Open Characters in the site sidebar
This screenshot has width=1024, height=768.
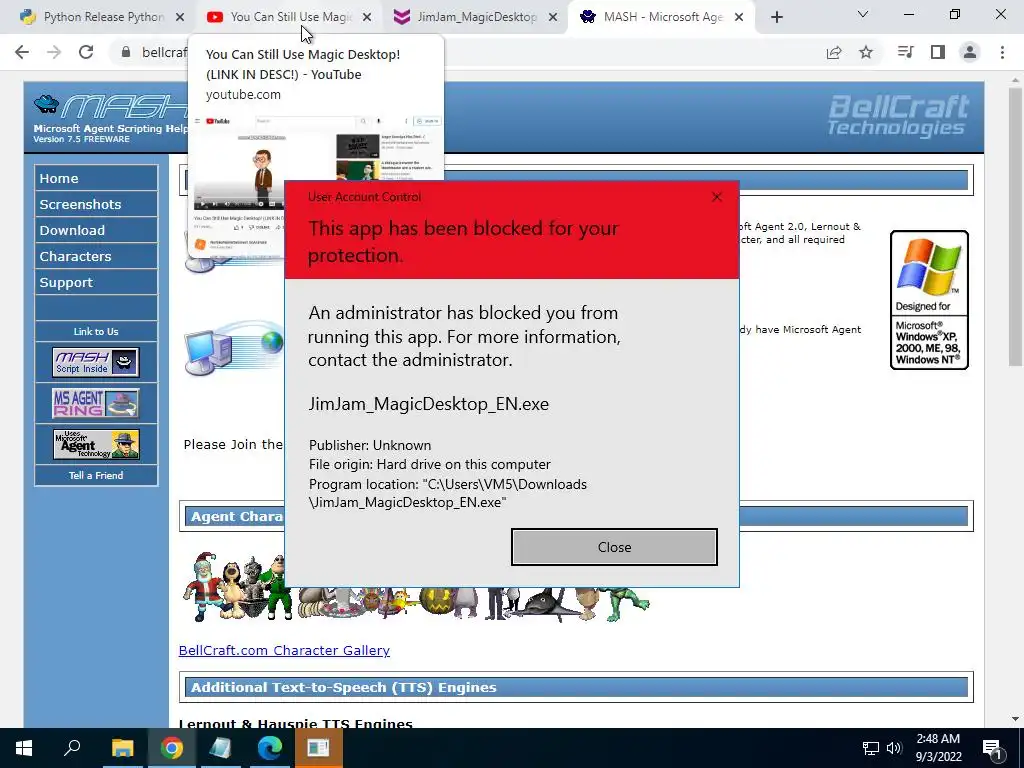pos(96,257)
